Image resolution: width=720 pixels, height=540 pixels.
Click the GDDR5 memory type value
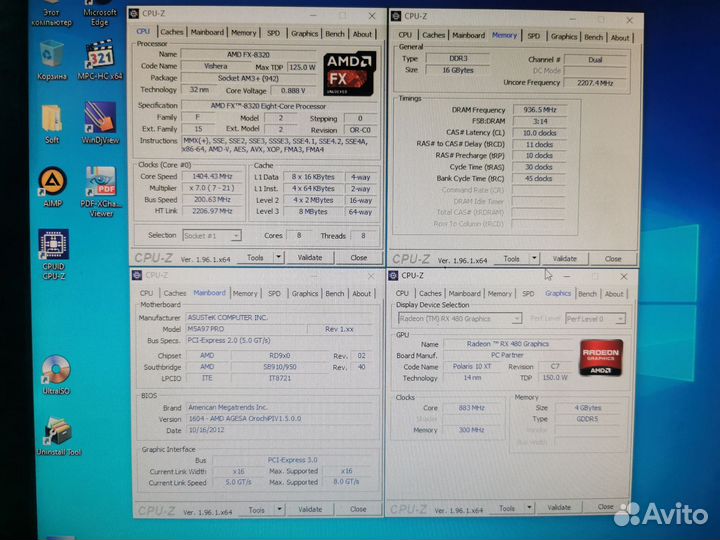pyautogui.click(x=587, y=419)
